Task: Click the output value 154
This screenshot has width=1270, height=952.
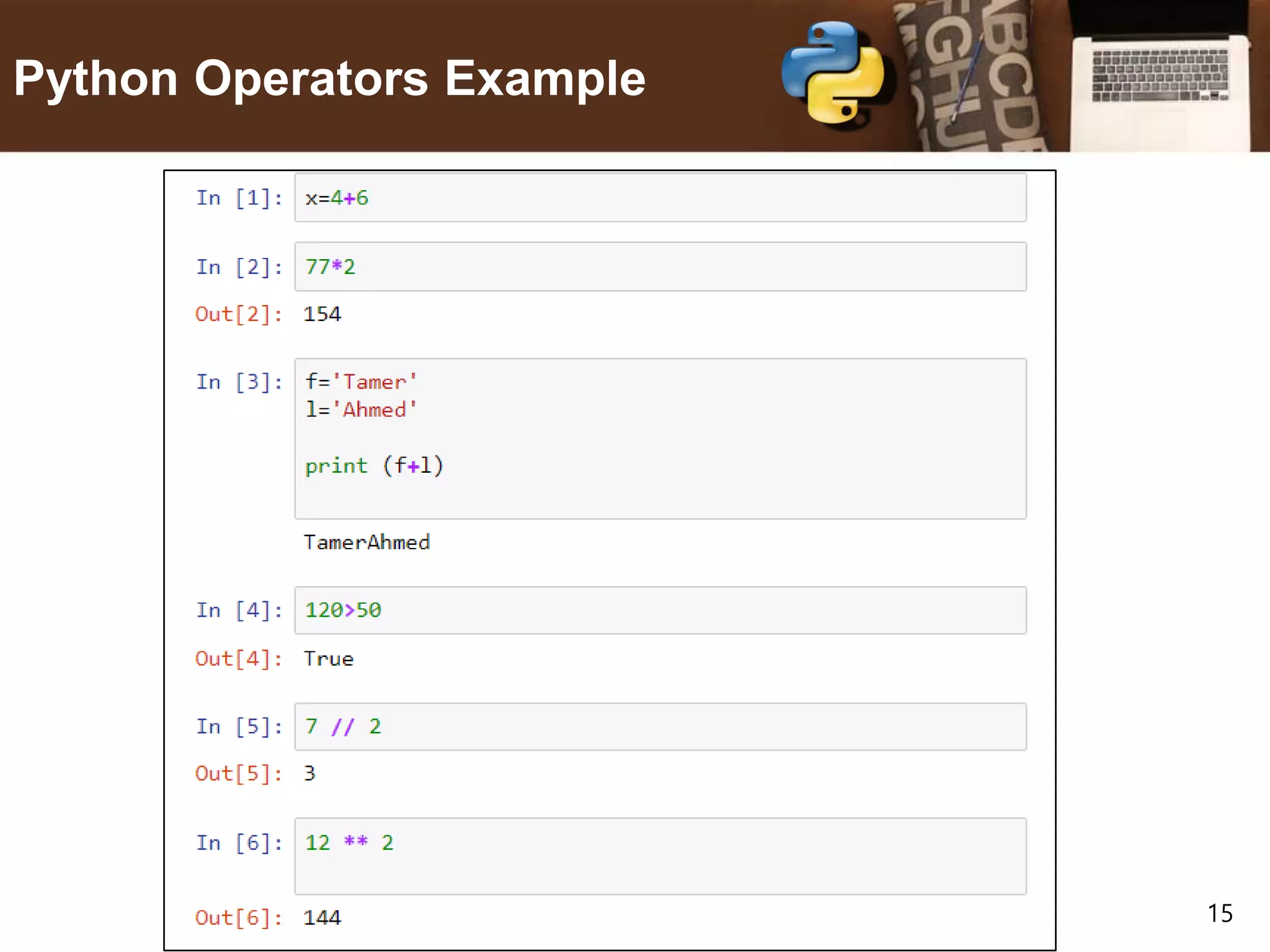Action: tap(322, 314)
